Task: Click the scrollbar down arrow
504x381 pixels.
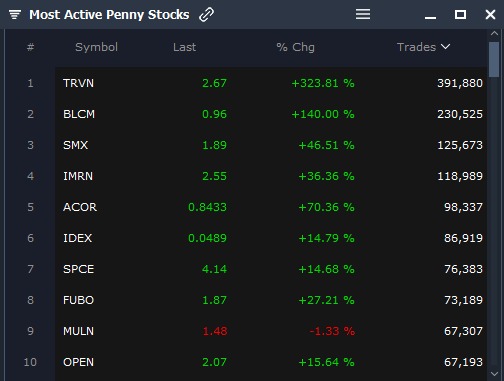Action: click(494, 374)
